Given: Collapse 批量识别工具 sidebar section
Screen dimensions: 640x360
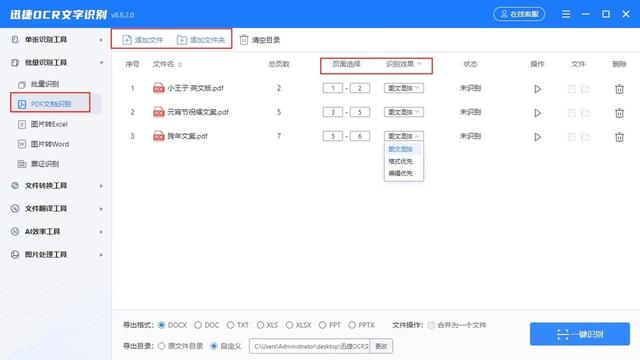Looking at the screenshot, I should pyautogui.click(x=101, y=62).
